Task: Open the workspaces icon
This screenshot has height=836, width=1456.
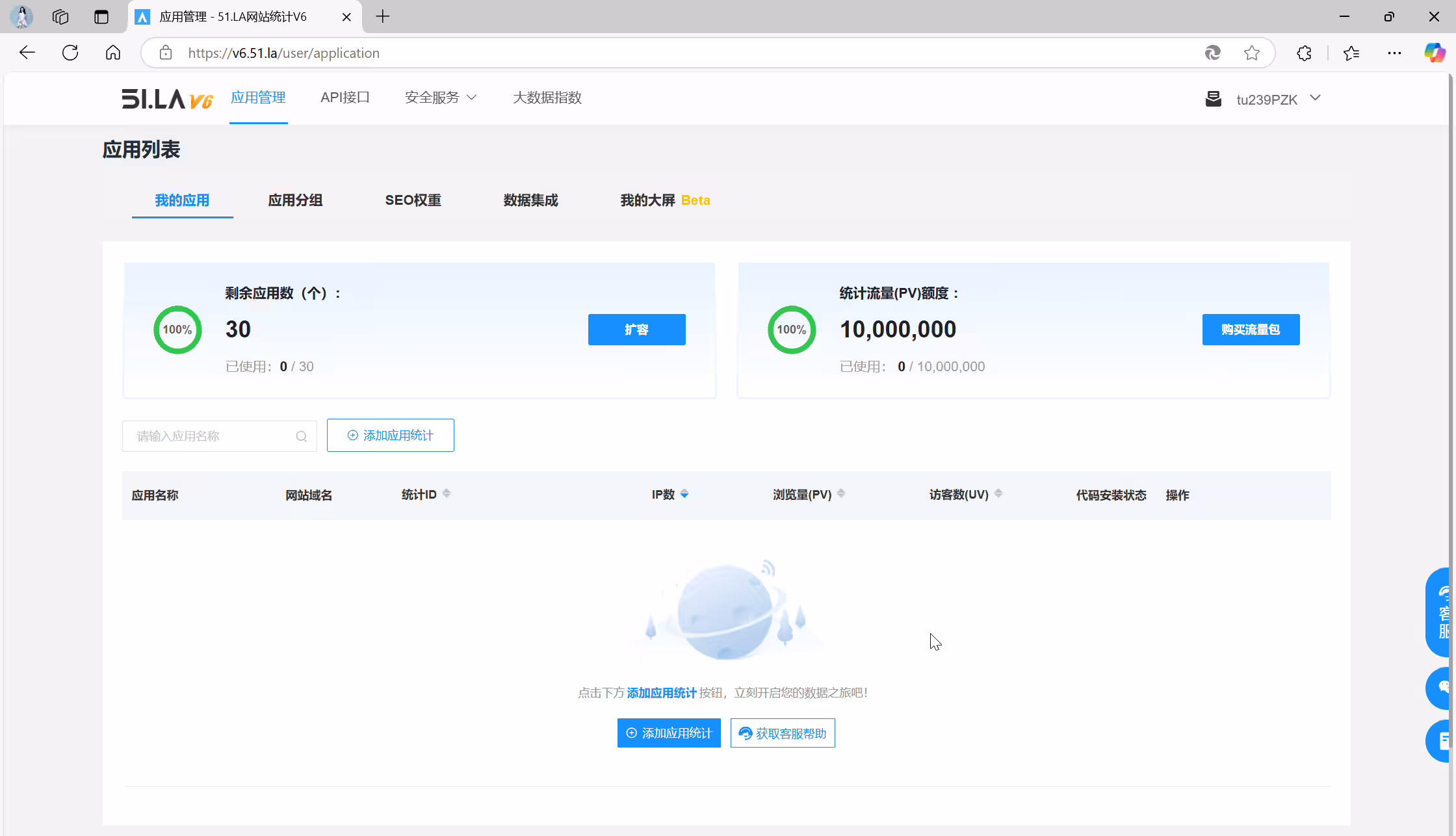Action: pyautogui.click(x=60, y=17)
